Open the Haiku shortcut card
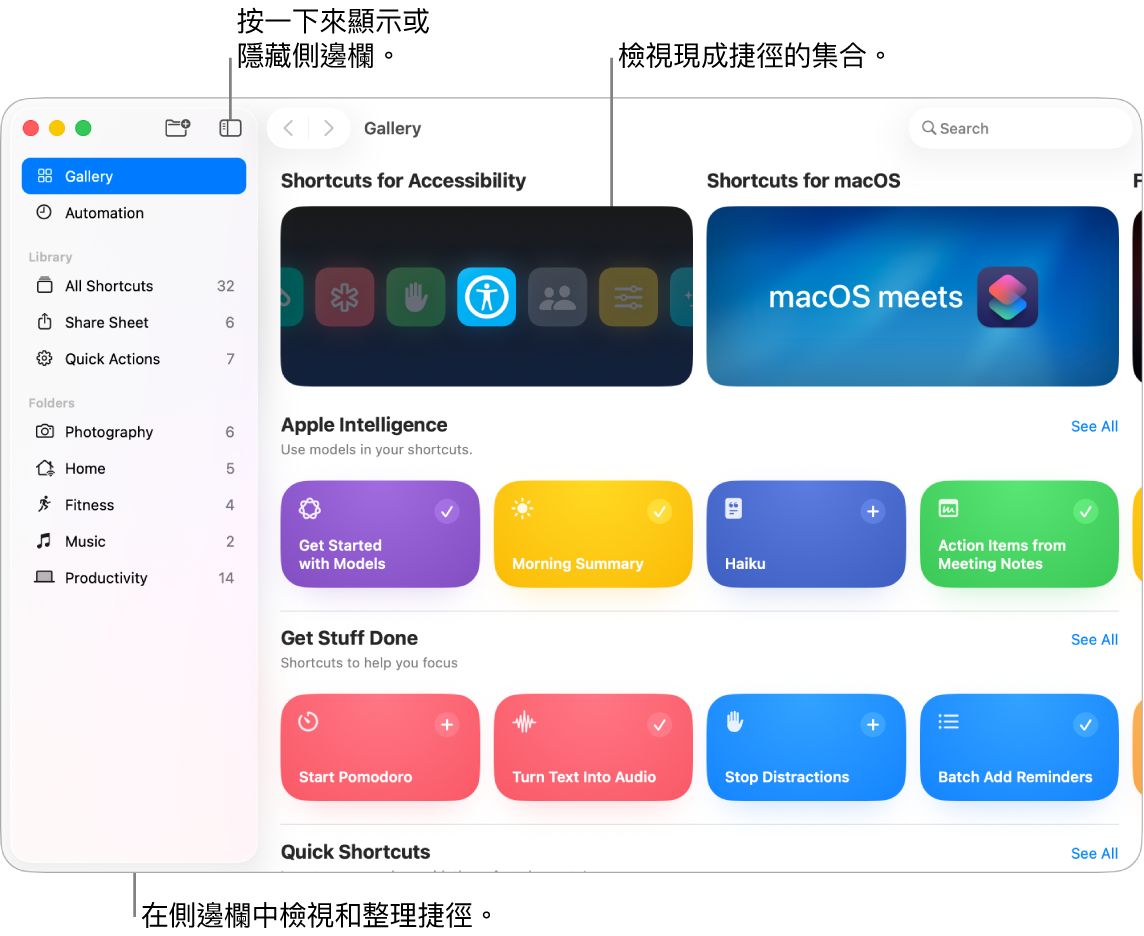The width and height of the screenshot is (1144, 936). [806, 534]
